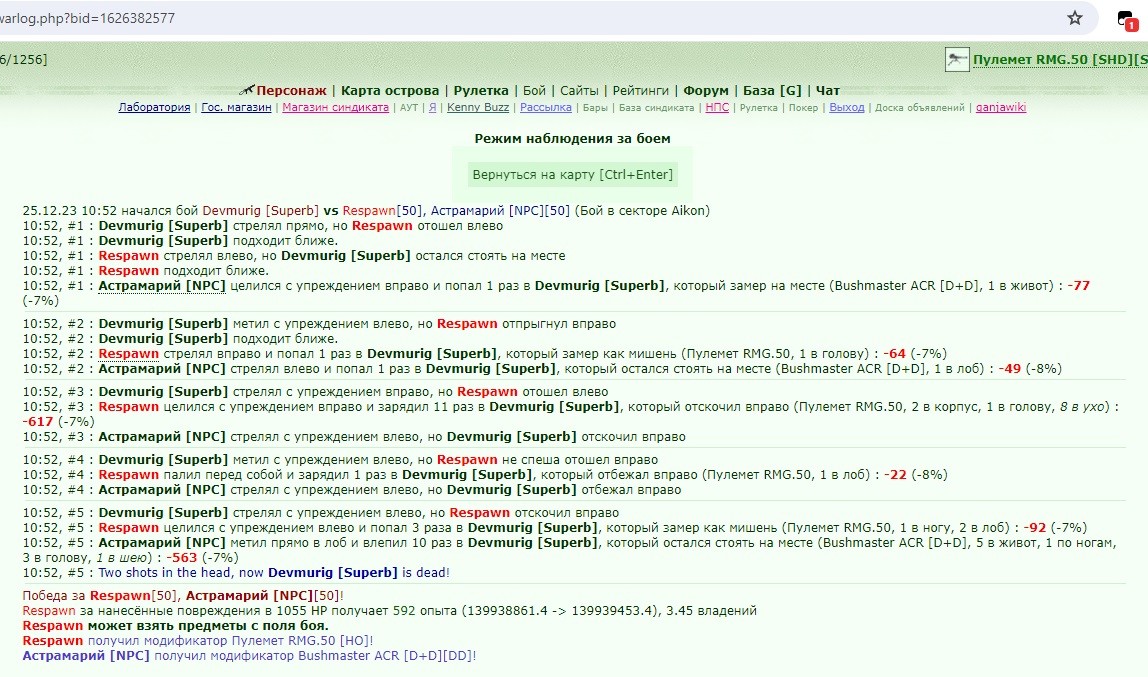Screen dimensions: 1148x677
Task: Open Астрамарий [NPC][50] in the battle header
Action: [500, 211]
